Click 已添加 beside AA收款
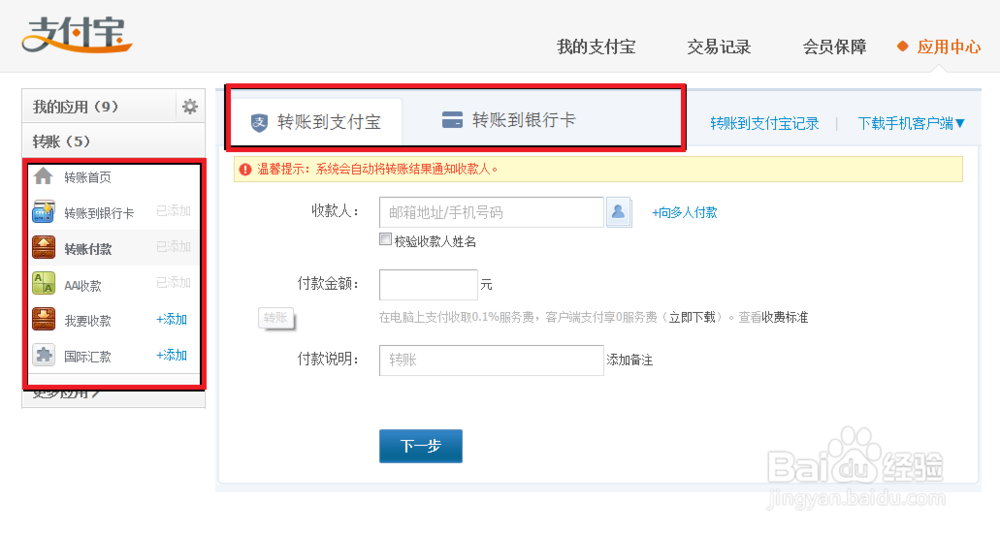The image size is (1000, 533). tap(173, 282)
